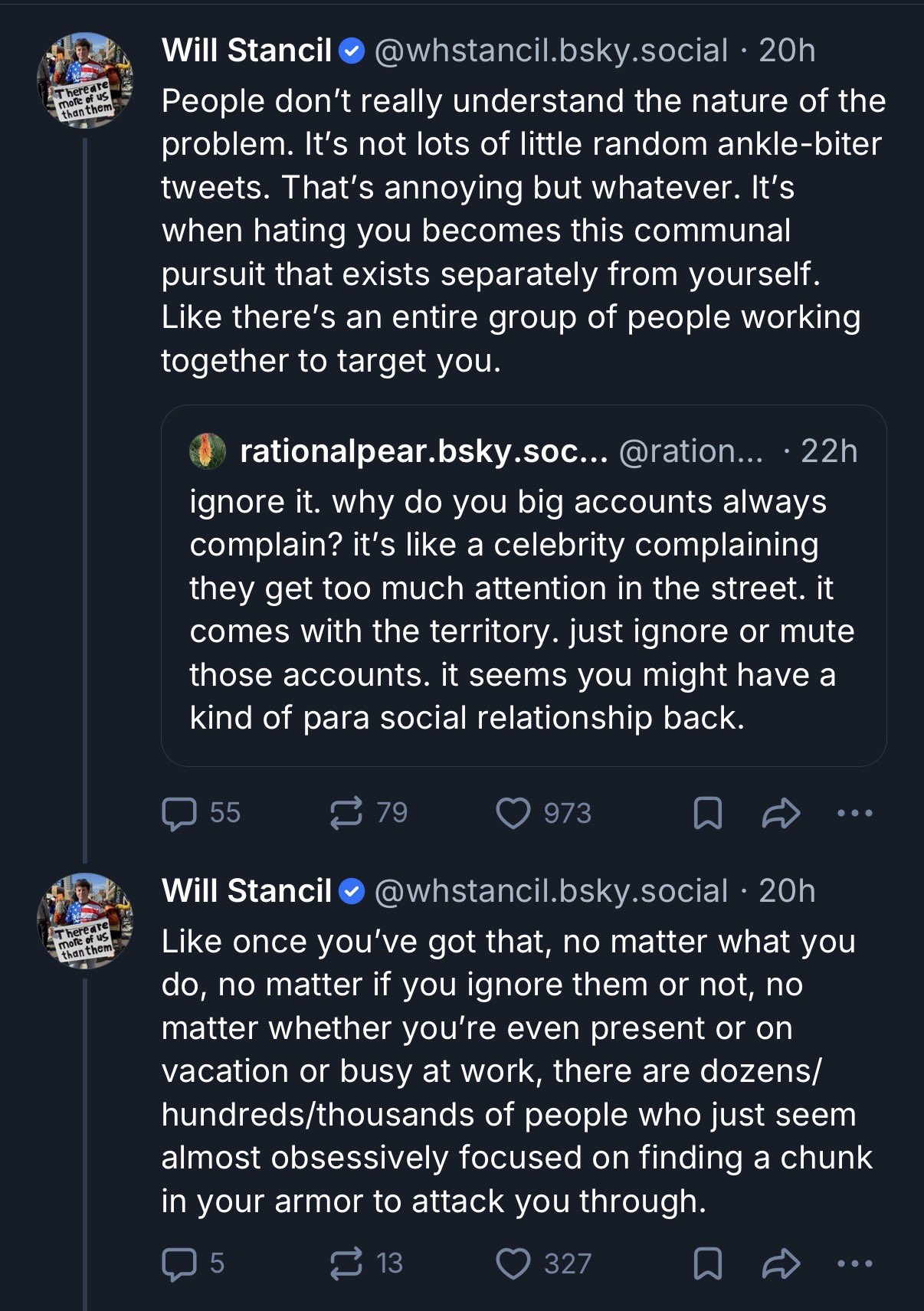Open more options on the first post
This screenshot has width=924, height=1311.
[854, 813]
